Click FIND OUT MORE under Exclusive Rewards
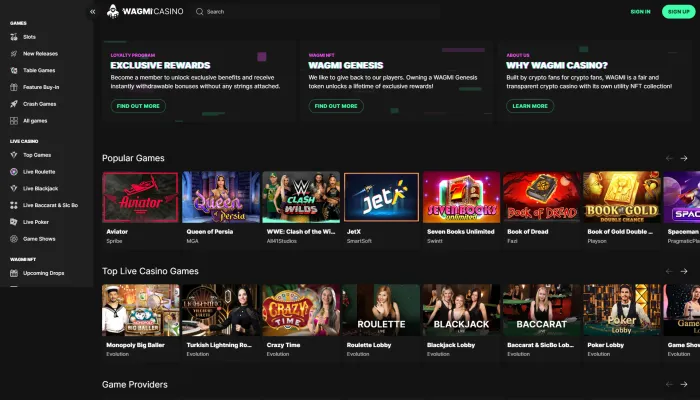Screen dimensions: 700x400 138,106
